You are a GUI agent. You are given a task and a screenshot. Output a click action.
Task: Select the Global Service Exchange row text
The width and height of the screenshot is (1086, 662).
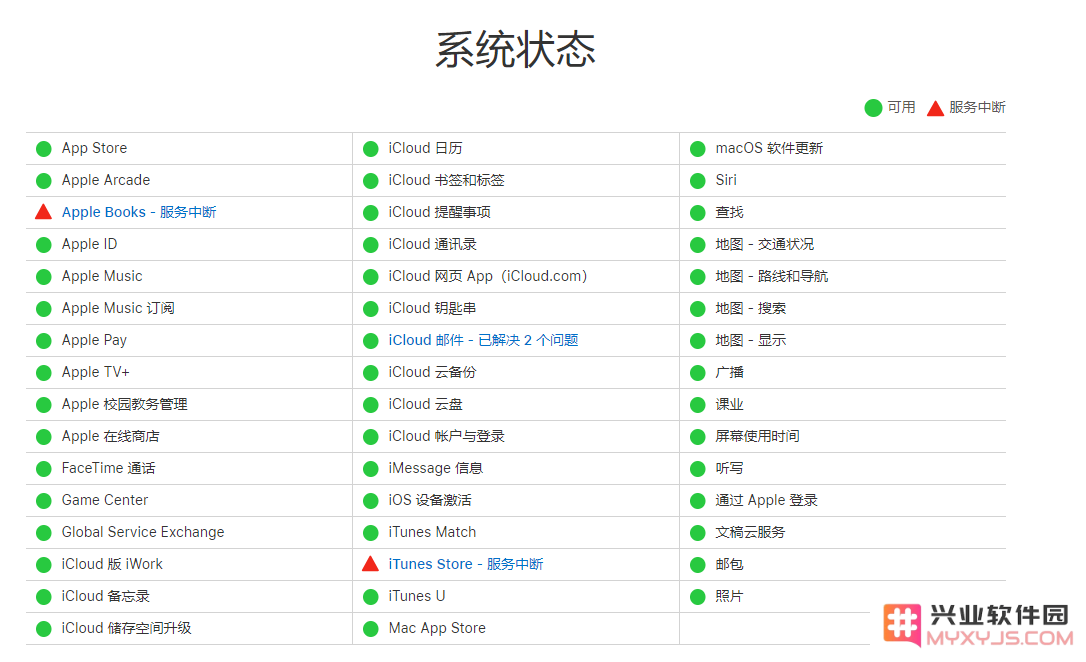[x=143, y=532]
